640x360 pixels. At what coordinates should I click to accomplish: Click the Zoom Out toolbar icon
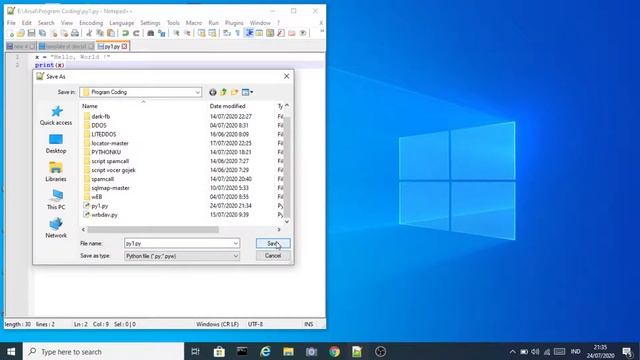[x=187, y=33]
